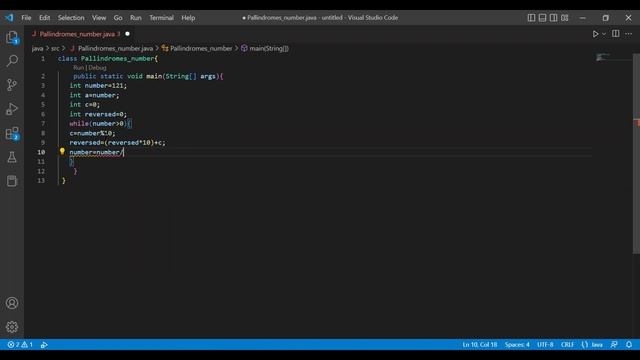The image size is (640, 360).
Task: Open the View menu
Action: [99, 18]
